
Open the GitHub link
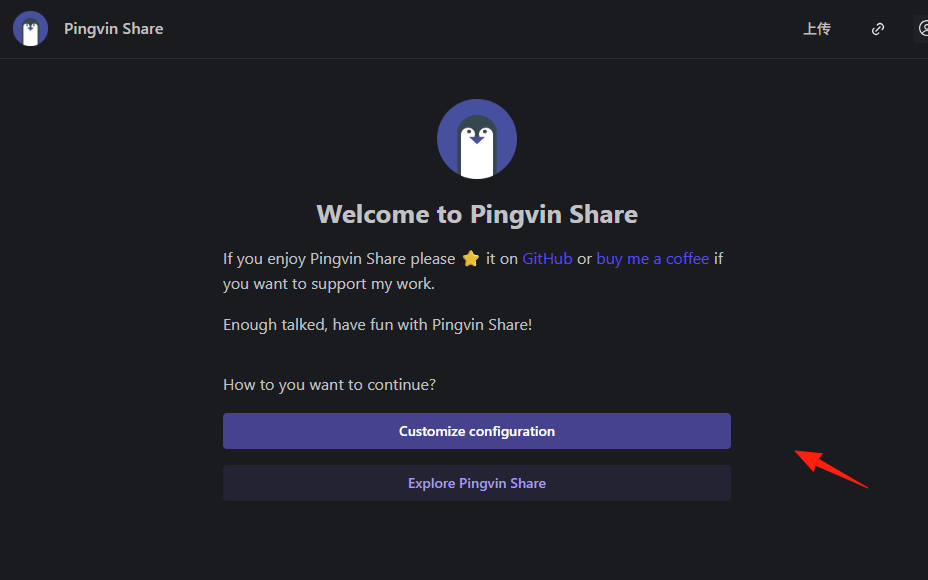point(547,259)
